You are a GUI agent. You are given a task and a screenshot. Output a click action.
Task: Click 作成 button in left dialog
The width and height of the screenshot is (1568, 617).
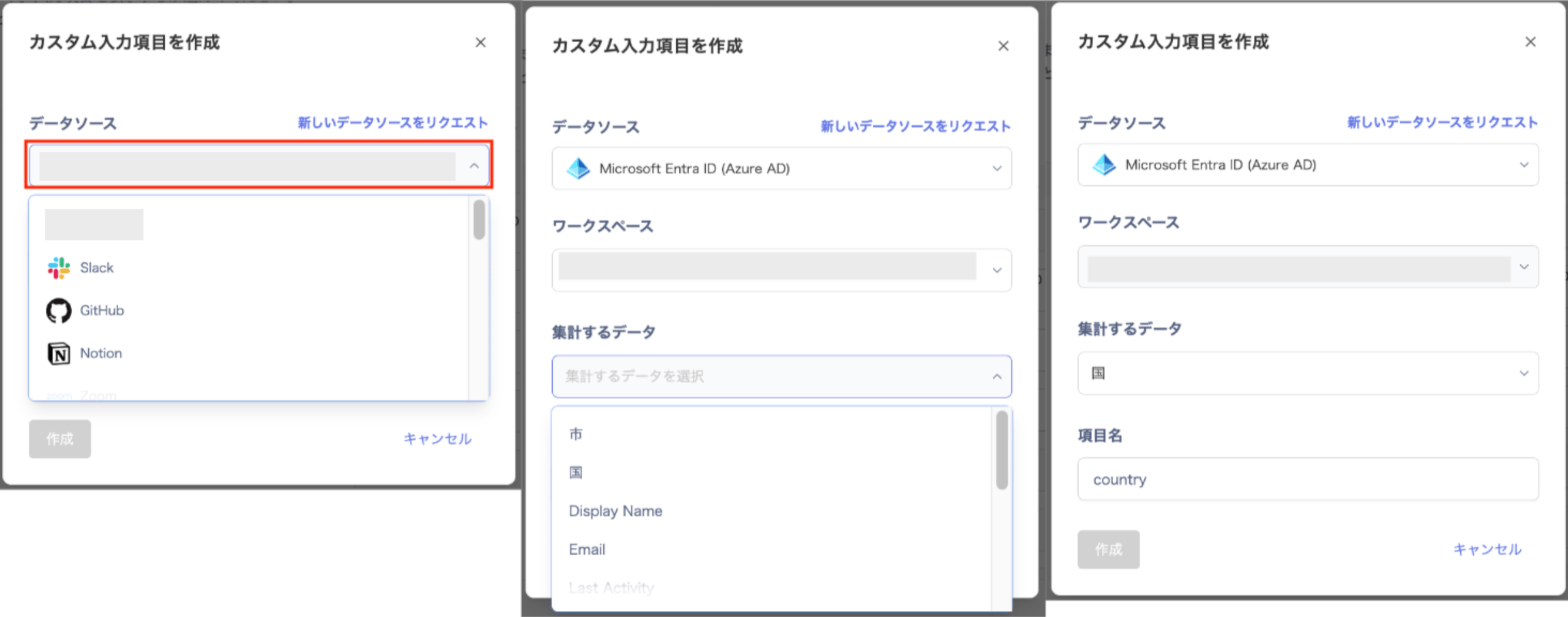coord(60,439)
